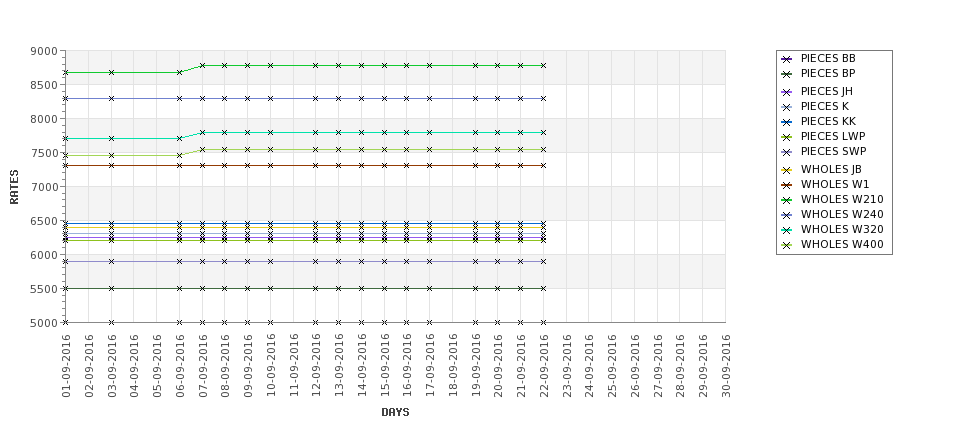Click the 6500 y-axis tick label
This screenshot has height=429, width=975.
pyautogui.click(x=44, y=221)
